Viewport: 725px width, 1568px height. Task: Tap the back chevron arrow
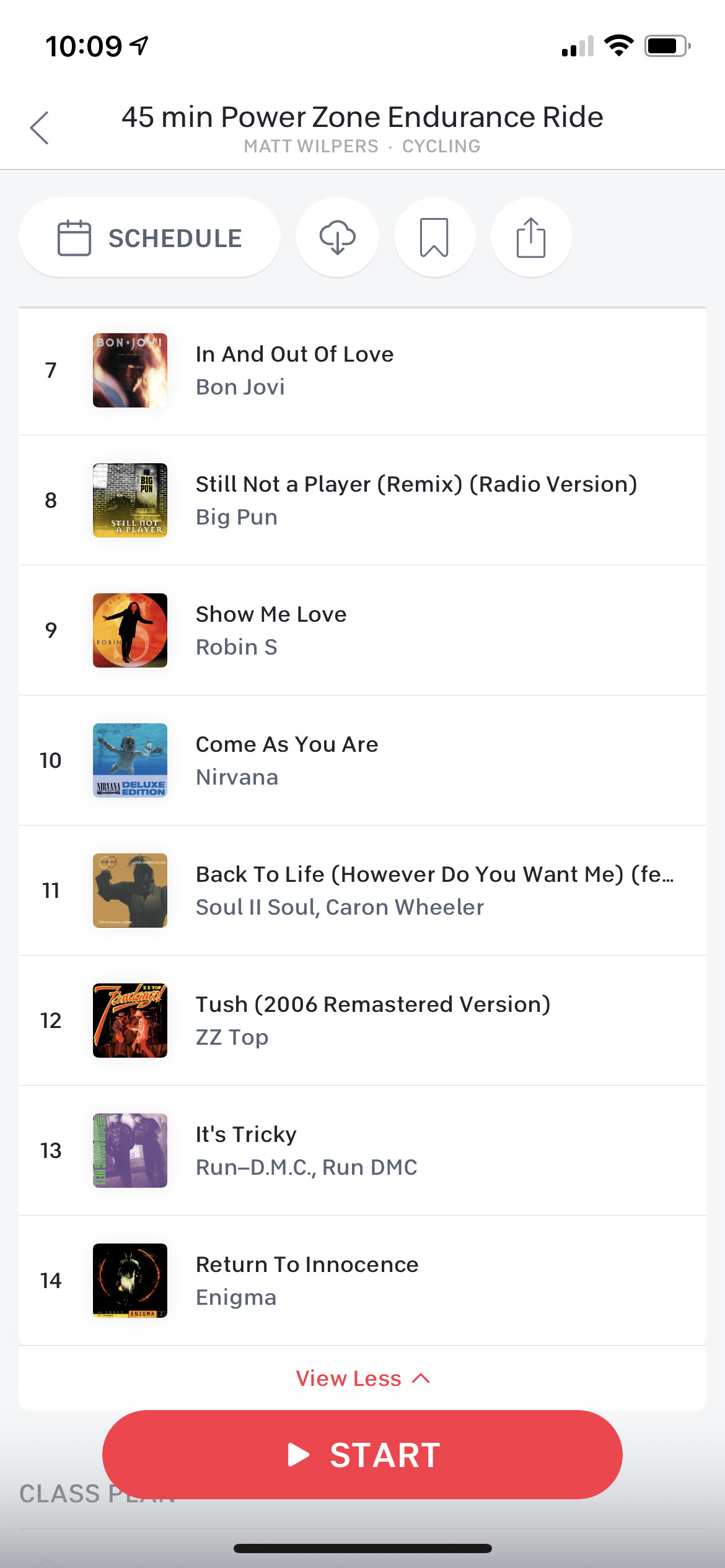tap(40, 128)
